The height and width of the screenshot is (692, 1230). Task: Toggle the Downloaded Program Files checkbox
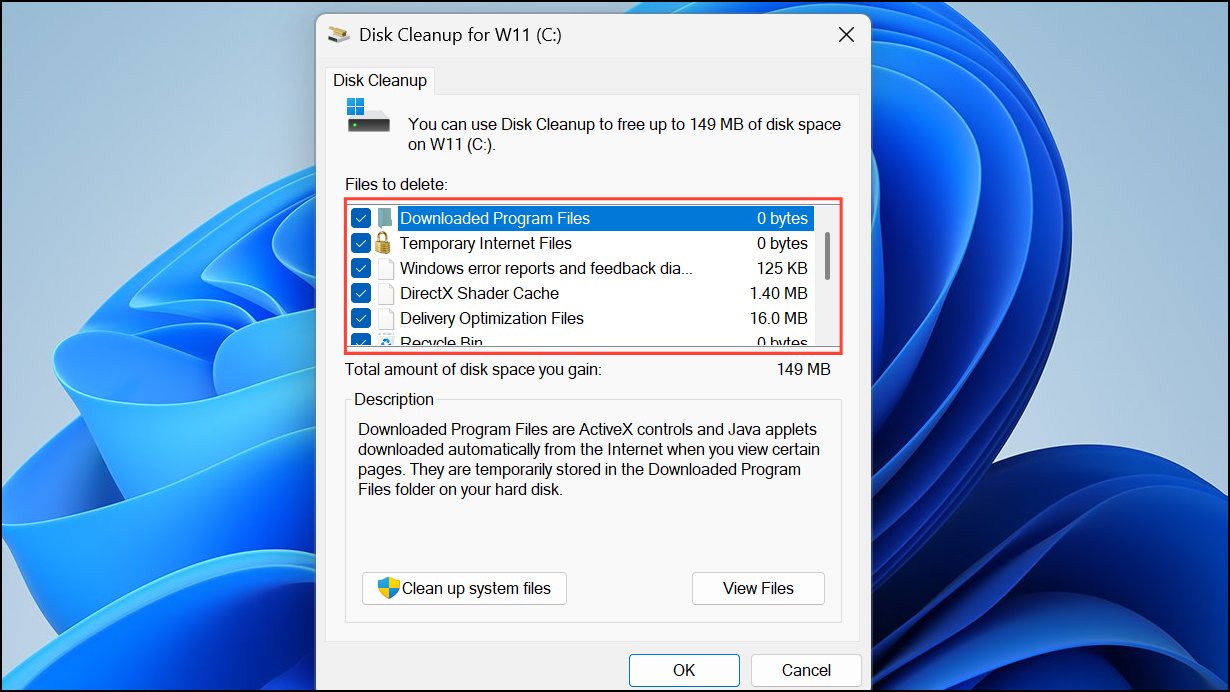[361, 218]
